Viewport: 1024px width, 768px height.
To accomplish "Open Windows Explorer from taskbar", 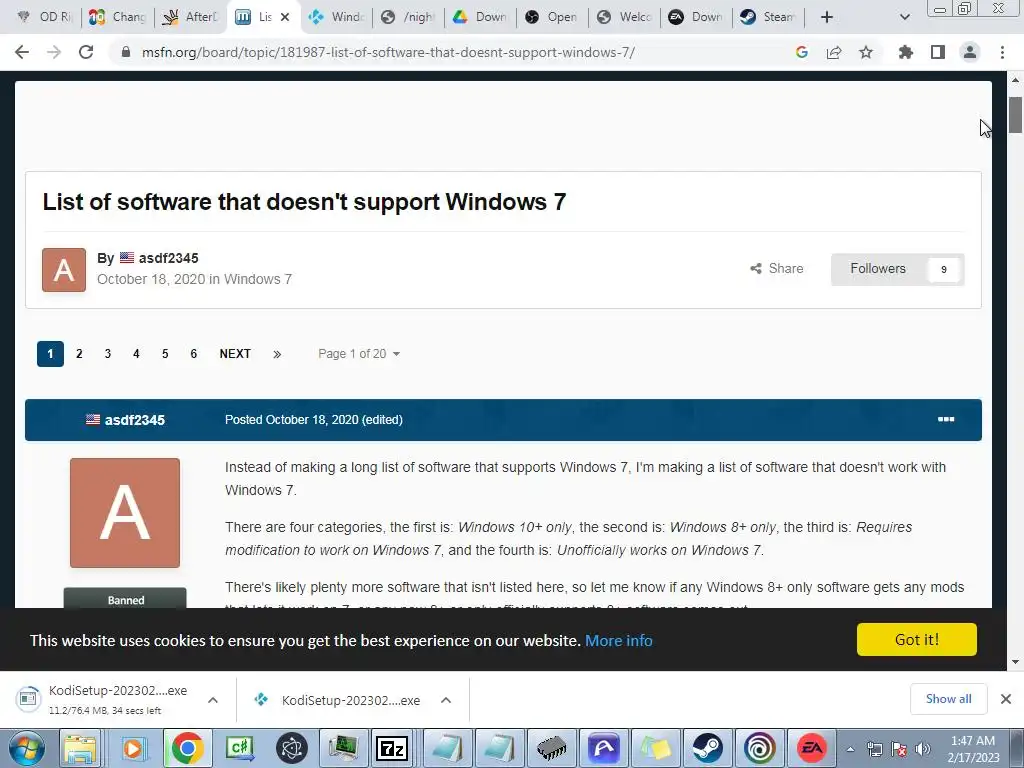I will [x=80, y=748].
